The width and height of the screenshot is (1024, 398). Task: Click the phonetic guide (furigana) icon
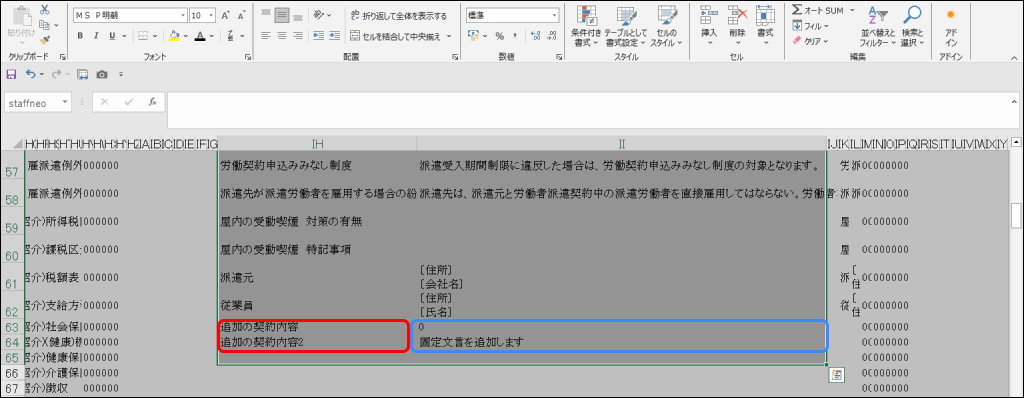[231, 36]
